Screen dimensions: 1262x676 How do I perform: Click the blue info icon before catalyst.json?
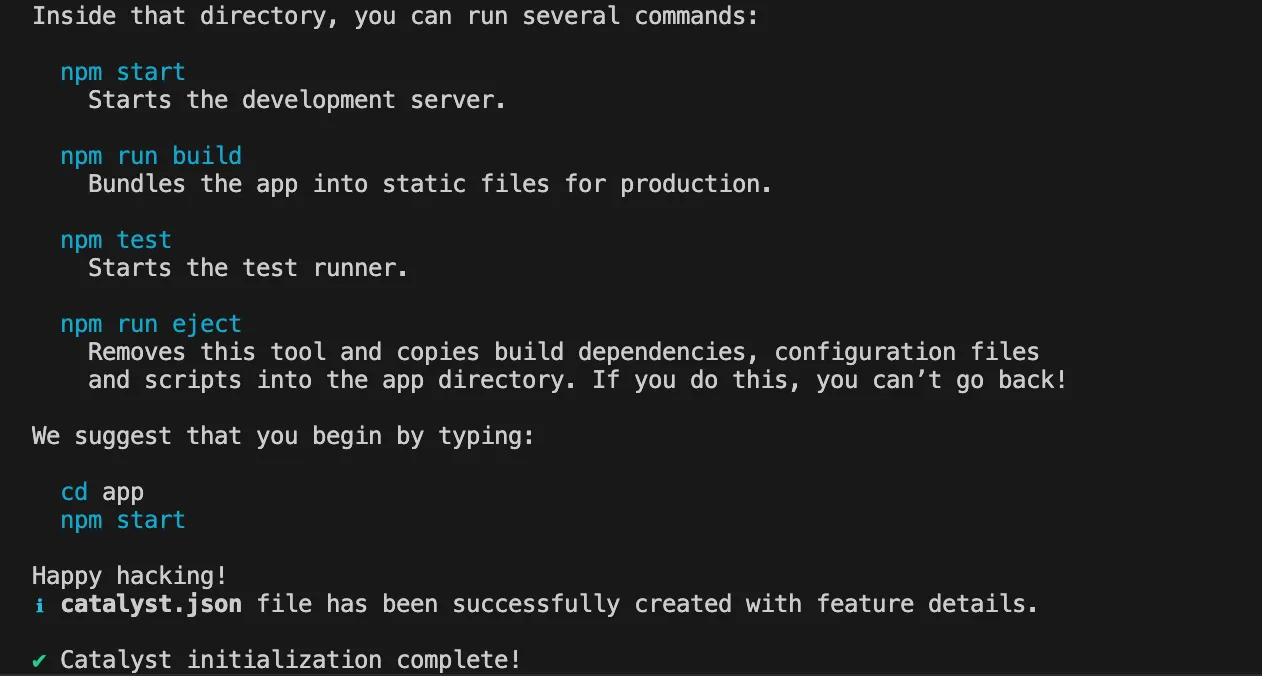pyautogui.click(x=39, y=605)
